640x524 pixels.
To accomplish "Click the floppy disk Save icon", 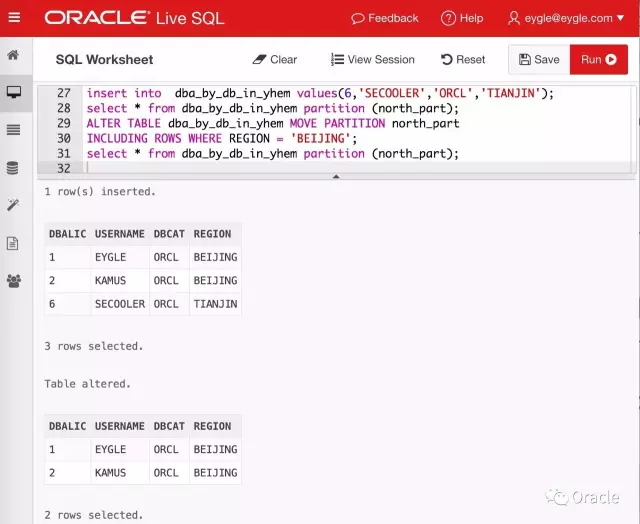I will [524, 60].
